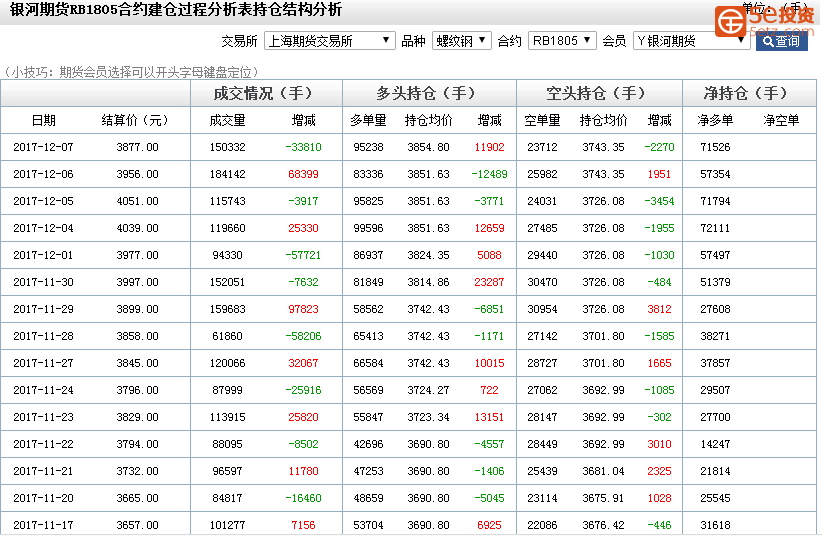This screenshot has width=822, height=536.
Task: Select date cell 2017-11-24
Action: [44, 390]
